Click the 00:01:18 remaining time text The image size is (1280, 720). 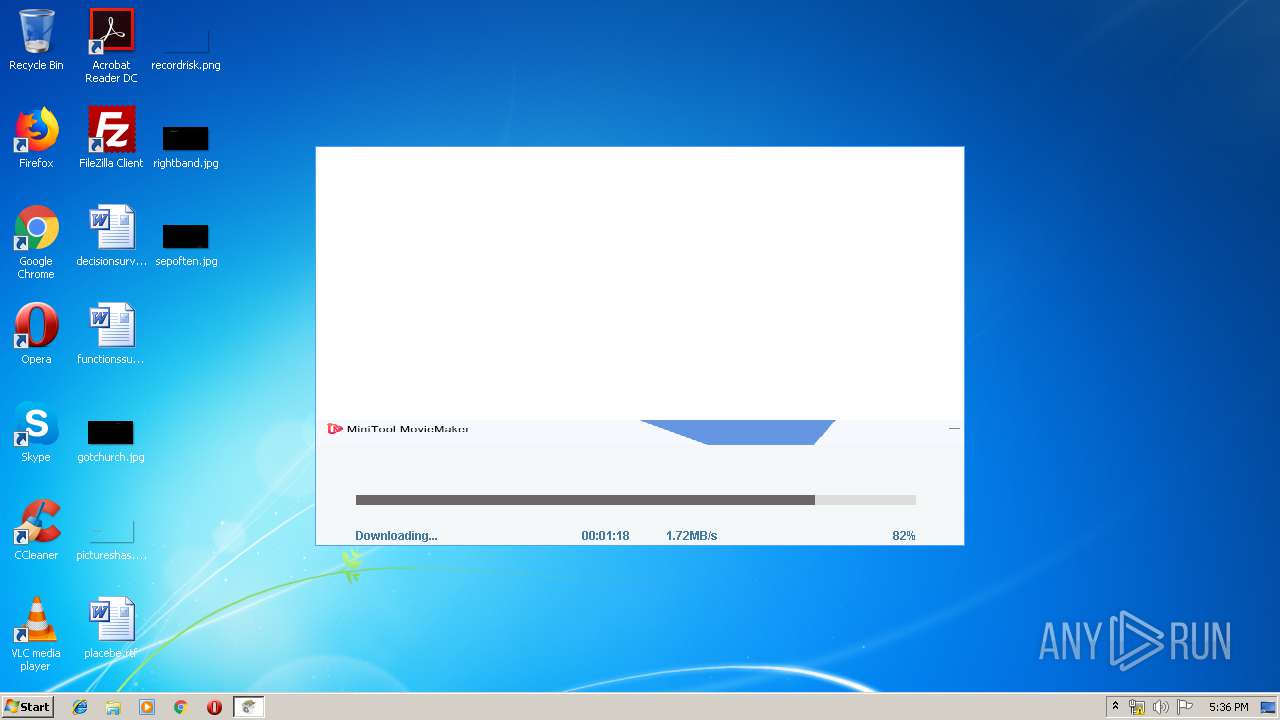tap(605, 536)
